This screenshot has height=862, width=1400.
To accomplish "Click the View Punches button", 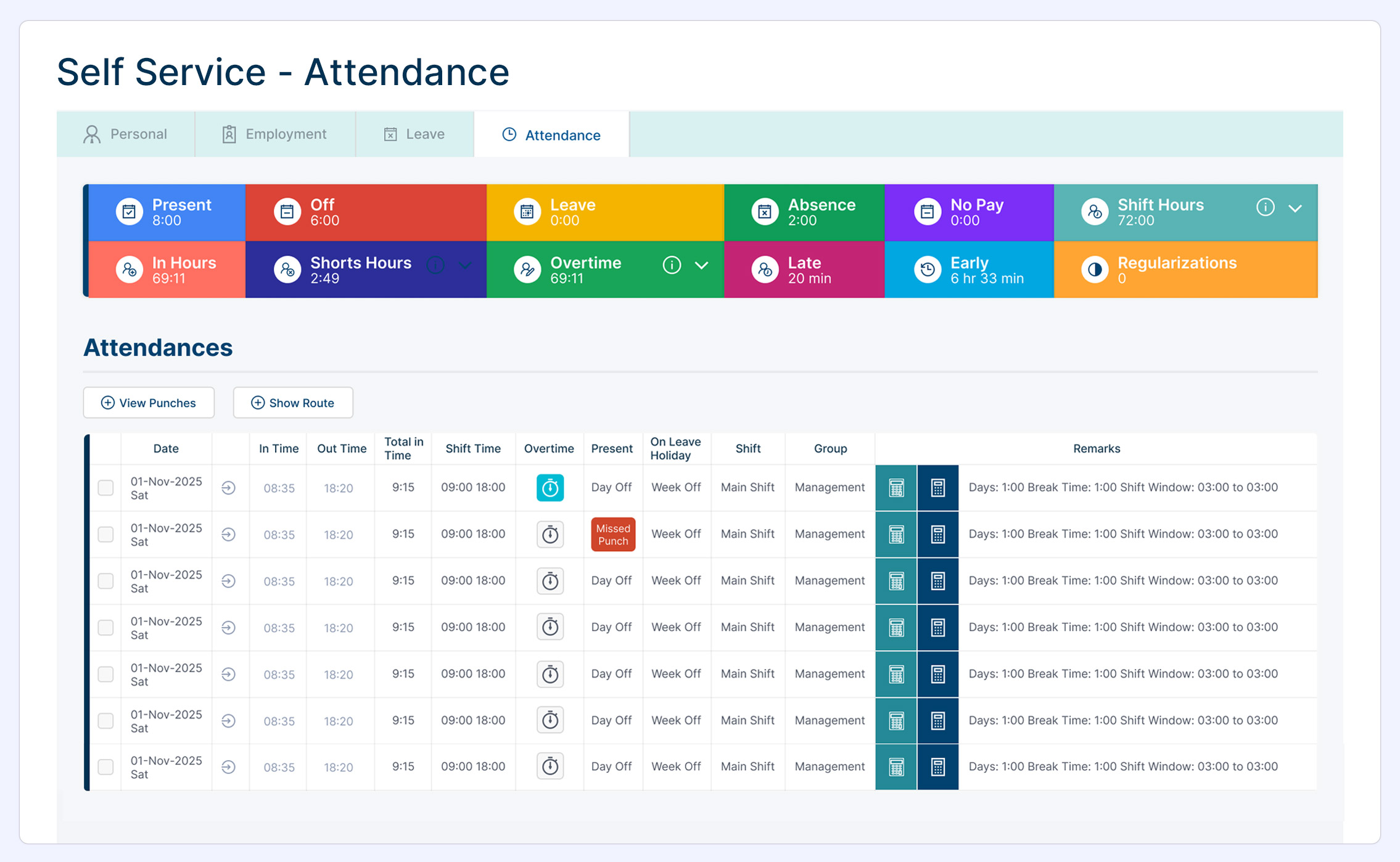I will tap(149, 403).
